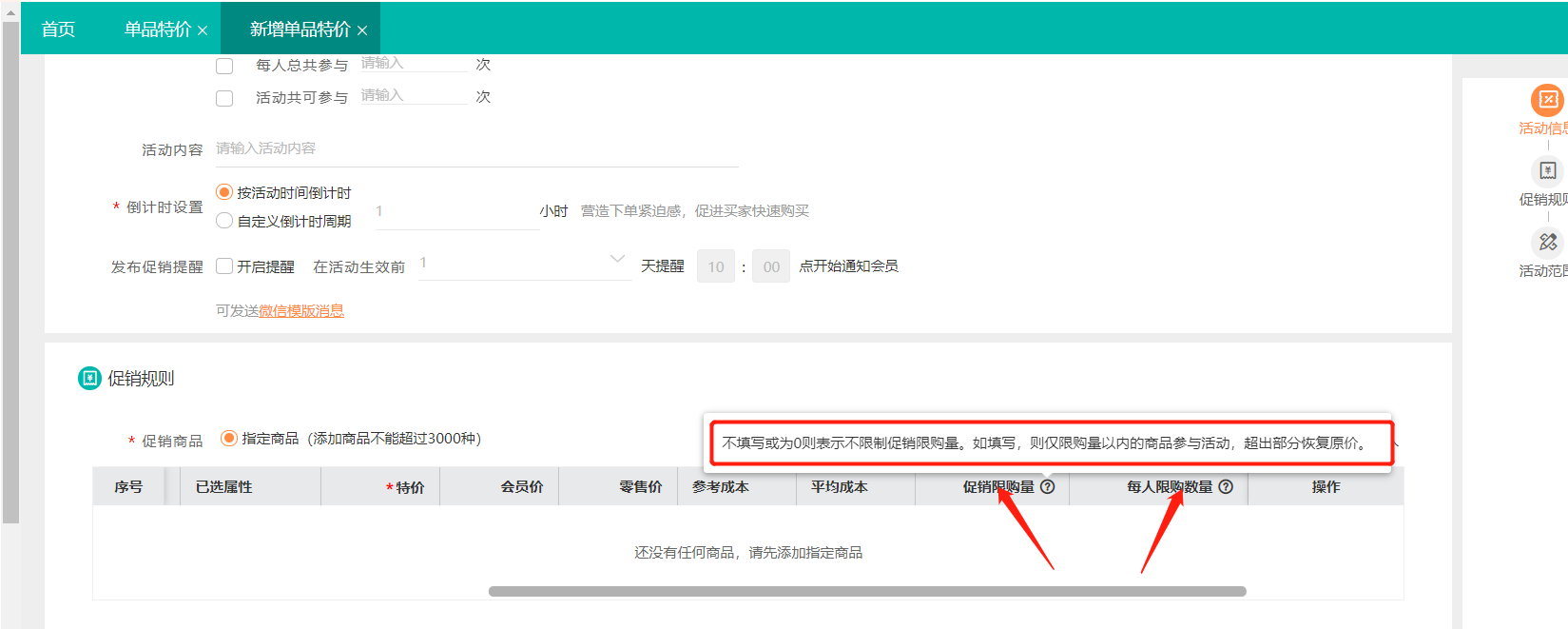Screen dimensions: 1568x629
Task: Open the reminder hour field showing 10
Action: (715, 267)
